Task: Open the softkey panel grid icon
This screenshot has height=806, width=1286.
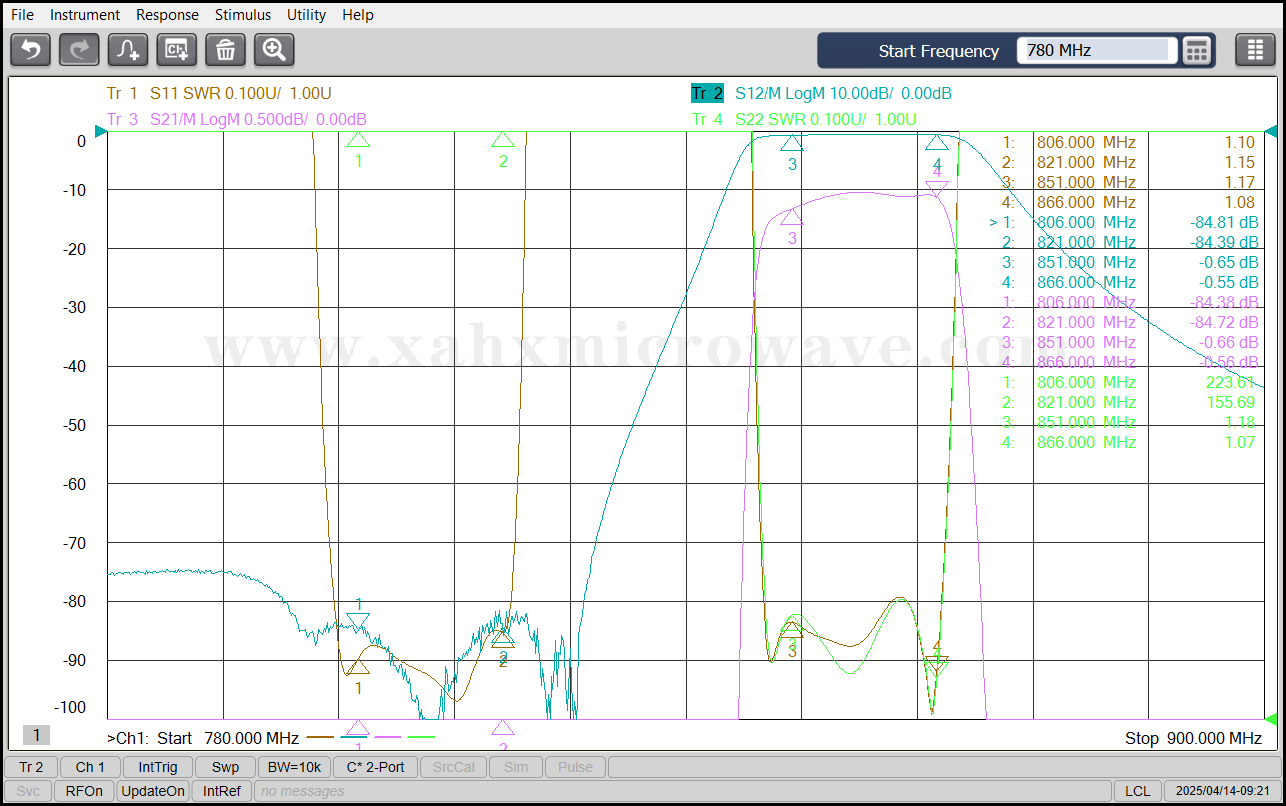Action: point(1255,50)
